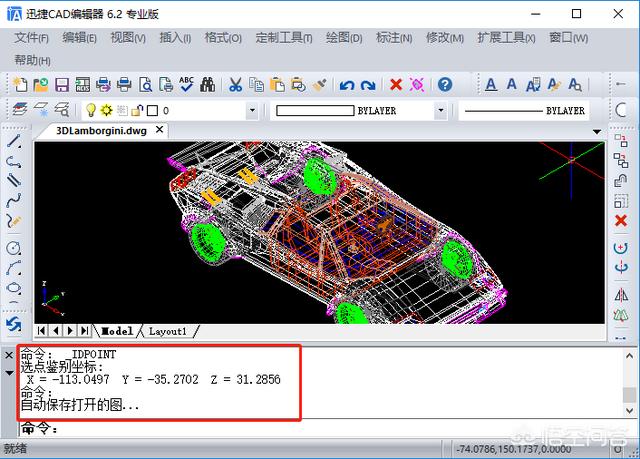Click the Save file icon
Viewport: 640px width, 459px height.
click(x=62, y=85)
